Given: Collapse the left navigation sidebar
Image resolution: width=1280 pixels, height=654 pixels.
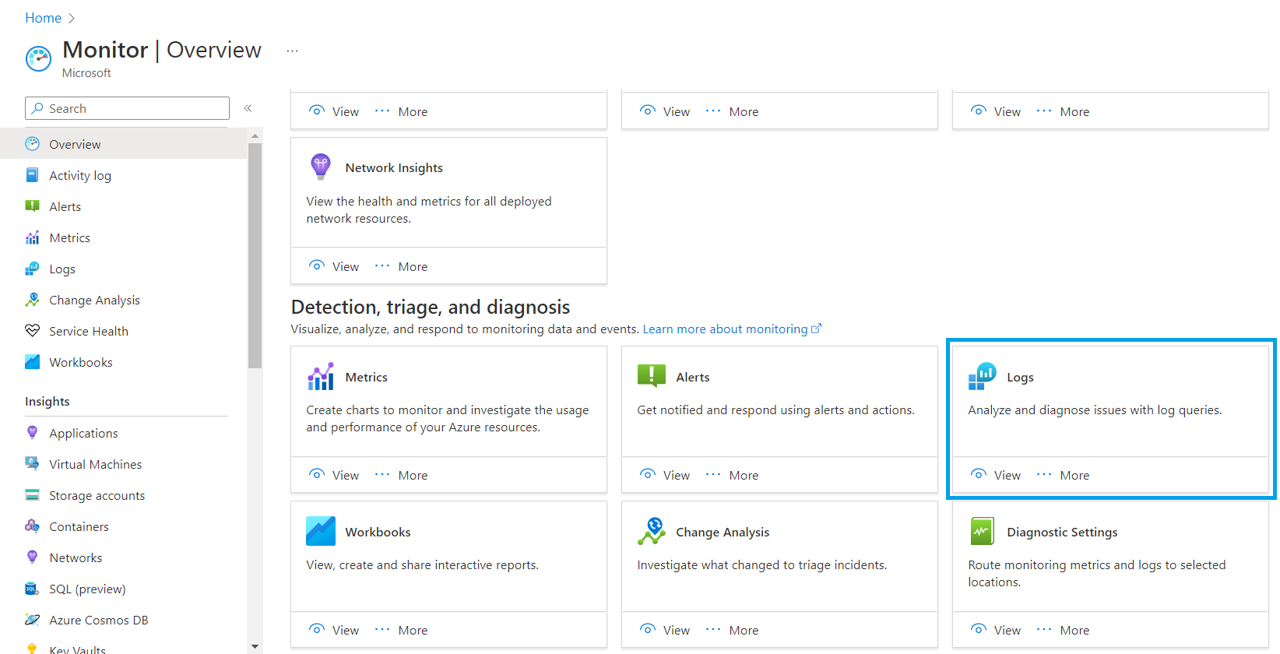Looking at the screenshot, I should tap(247, 108).
